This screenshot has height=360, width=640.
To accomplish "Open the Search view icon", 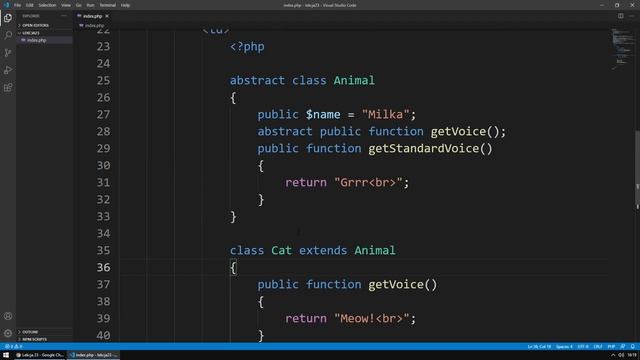I will [x=8, y=35].
